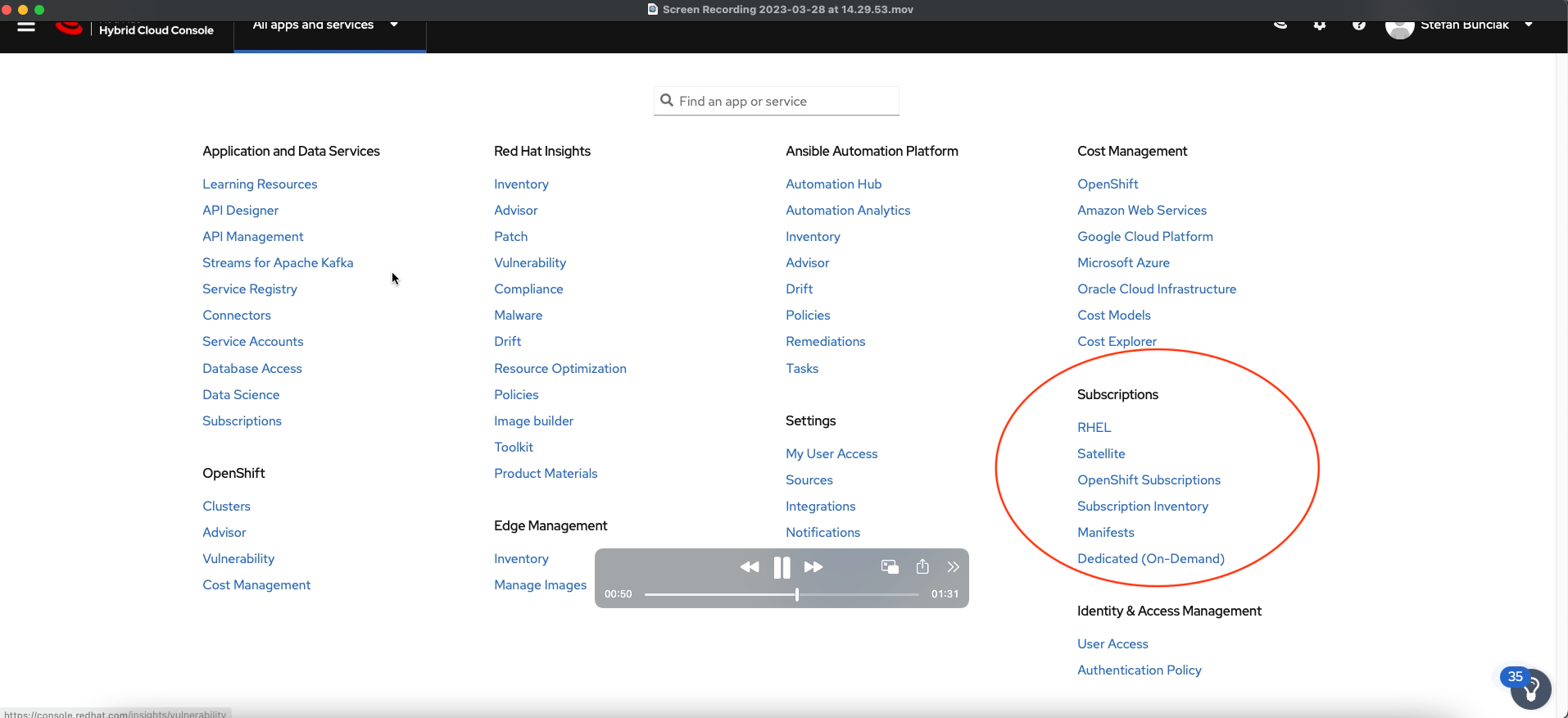
Task: Go to Patch in Red Hat Insights
Action: tap(511, 237)
